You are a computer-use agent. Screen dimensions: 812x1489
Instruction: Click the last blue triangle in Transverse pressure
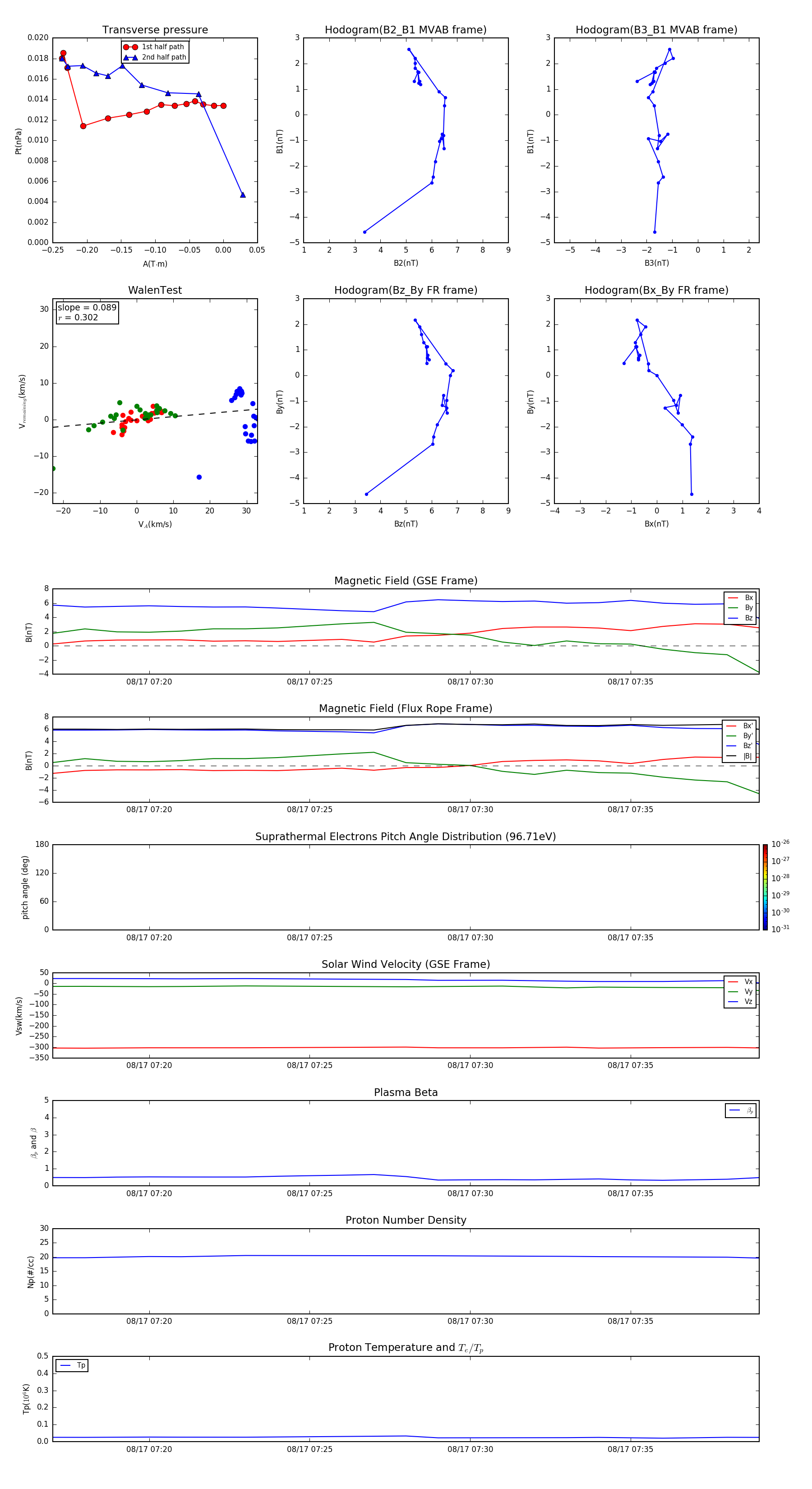click(243, 195)
